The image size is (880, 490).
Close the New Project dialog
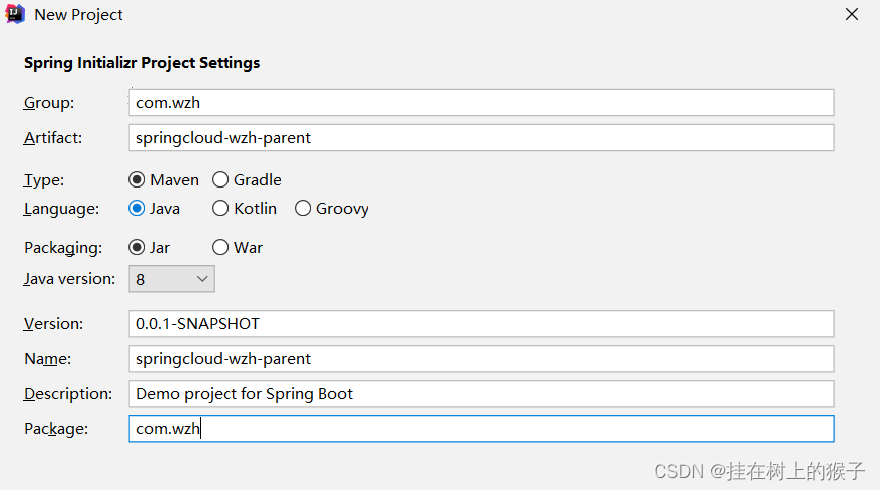[x=851, y=14]
